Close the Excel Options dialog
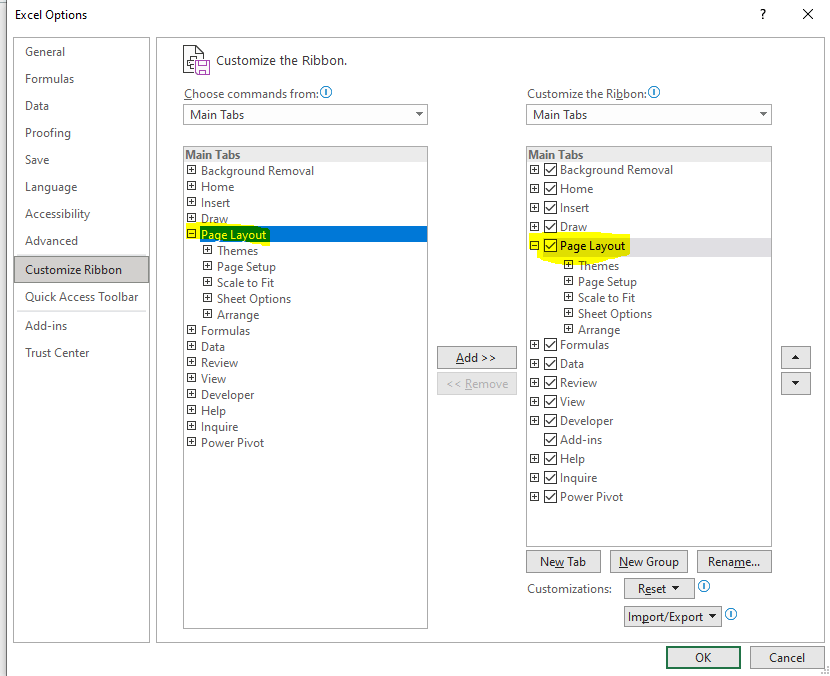Screen dimensions: 830x676 pos(808,14)
